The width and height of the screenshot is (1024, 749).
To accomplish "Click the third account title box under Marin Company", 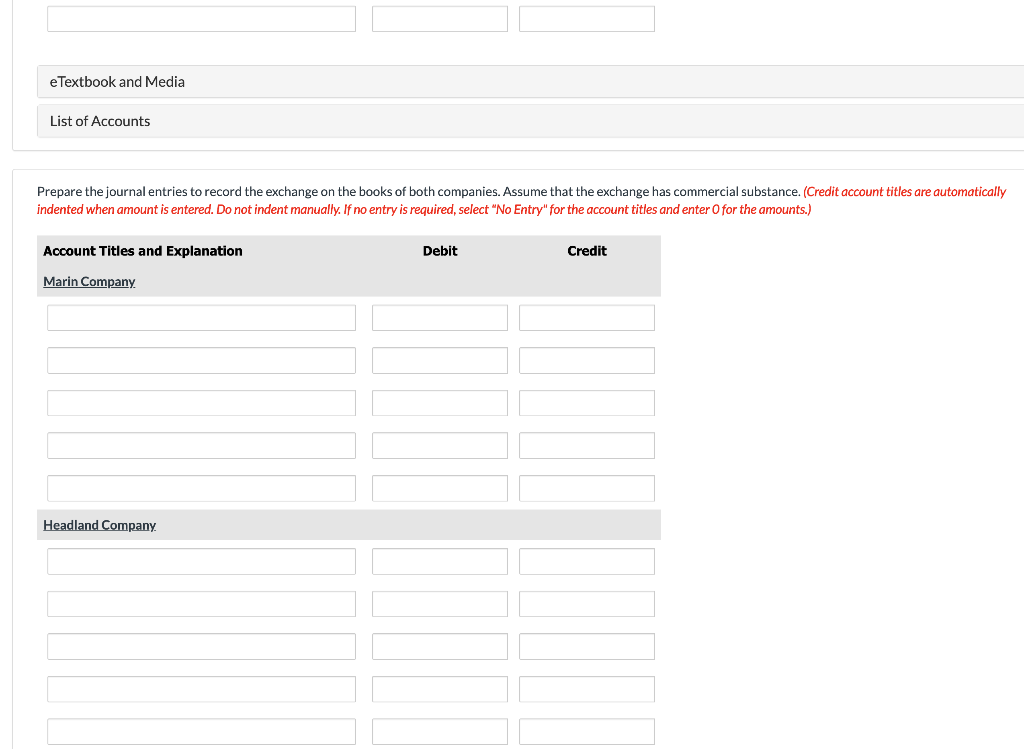I will point(201,402).
